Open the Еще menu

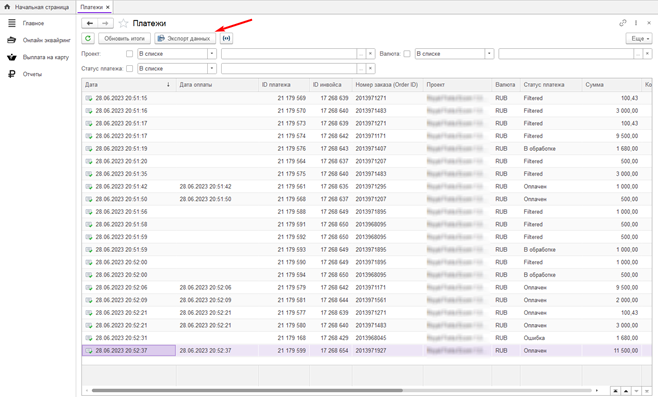click(x=639, y=38)
